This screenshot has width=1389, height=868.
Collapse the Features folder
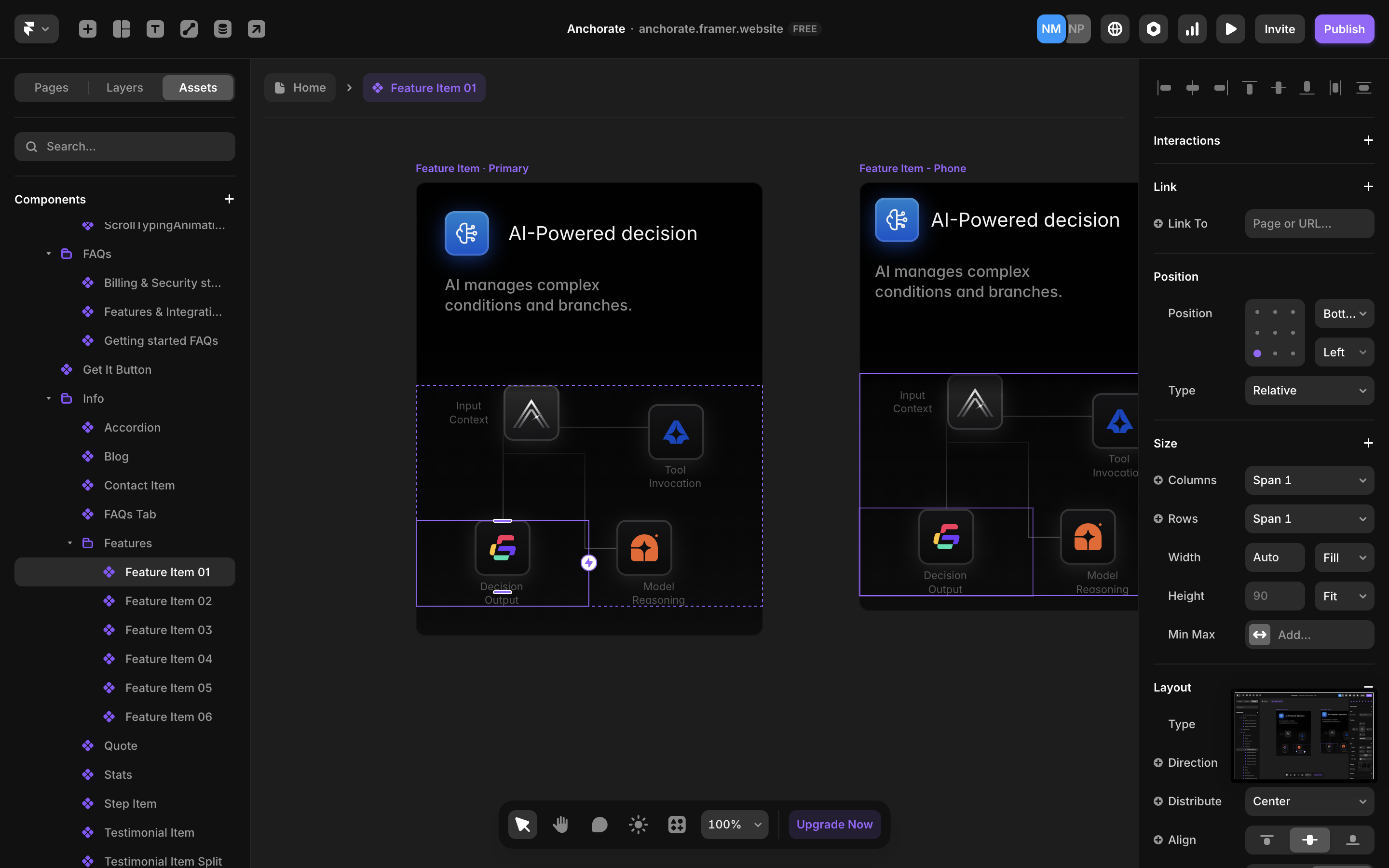pyautogui.click(x=69, y=543)
